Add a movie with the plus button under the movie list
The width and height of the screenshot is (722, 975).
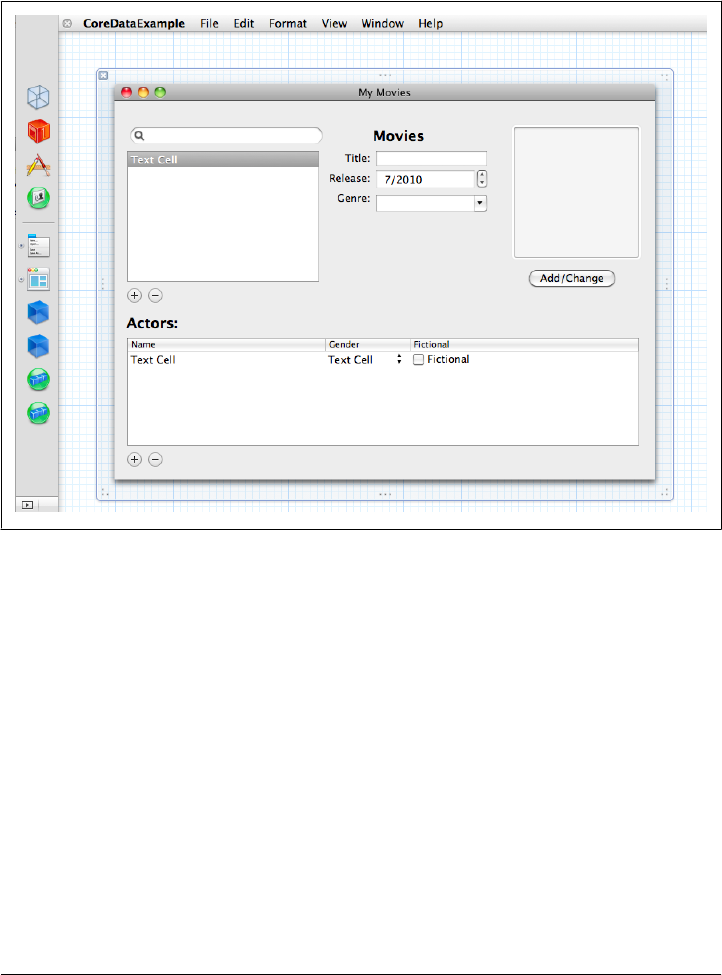coord(134,295)
